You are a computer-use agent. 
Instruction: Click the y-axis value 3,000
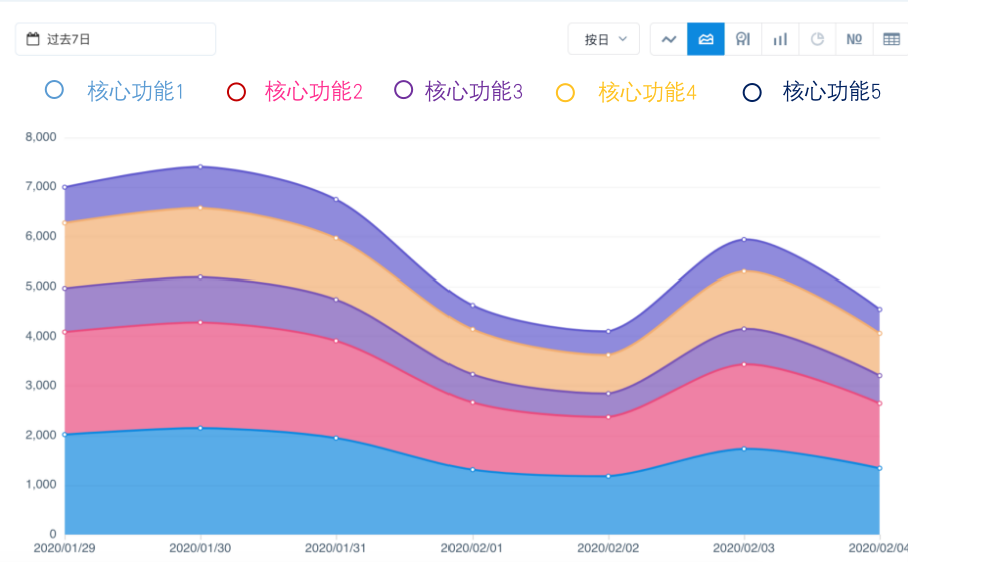tap(41, 385)
